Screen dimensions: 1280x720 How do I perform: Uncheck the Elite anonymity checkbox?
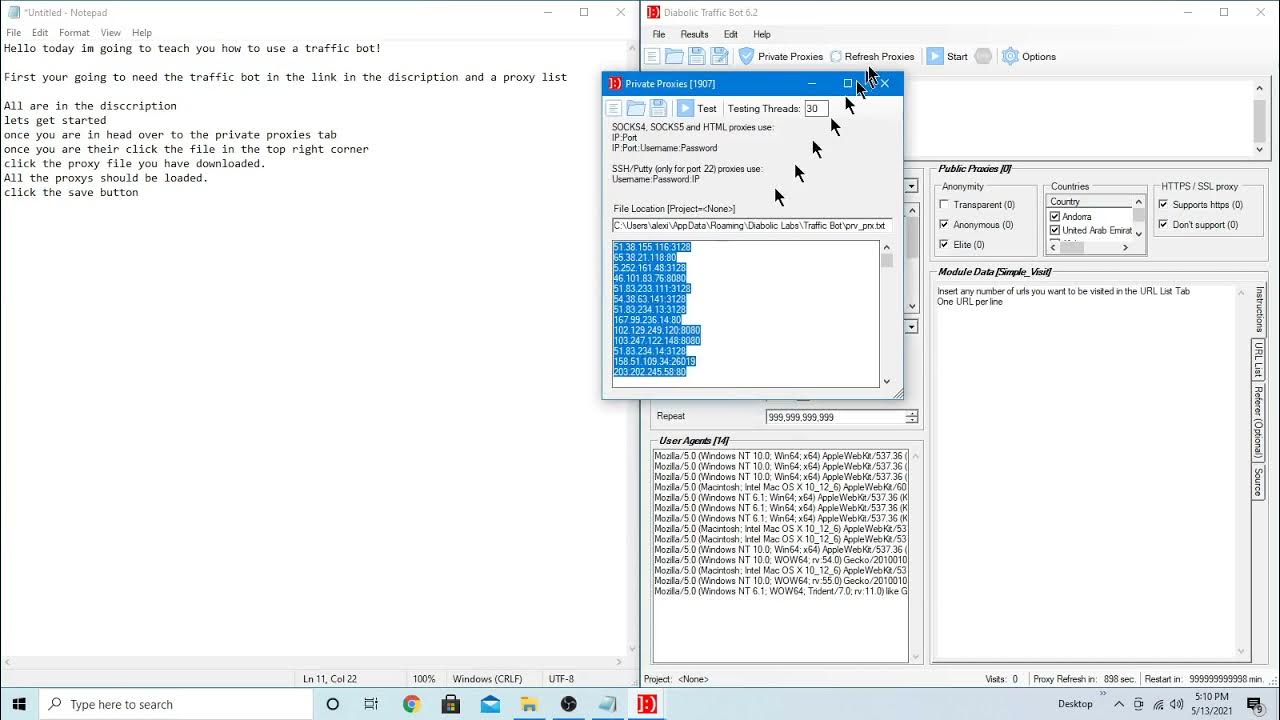(944, 244)
